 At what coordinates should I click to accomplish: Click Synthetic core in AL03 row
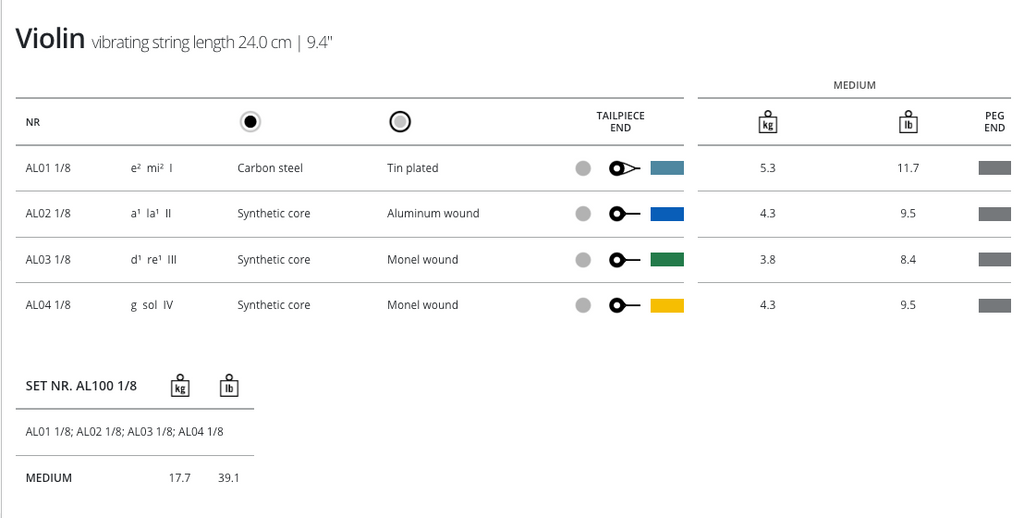[274, 259]
